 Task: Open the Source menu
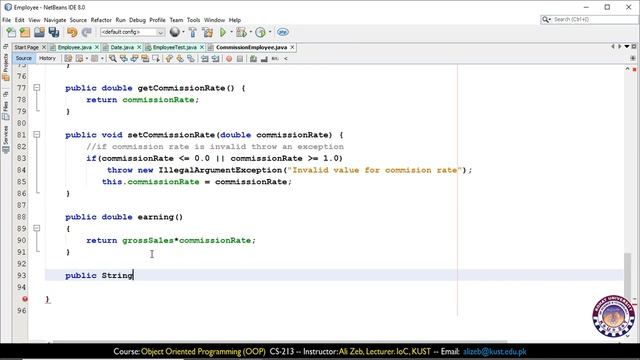78,20
